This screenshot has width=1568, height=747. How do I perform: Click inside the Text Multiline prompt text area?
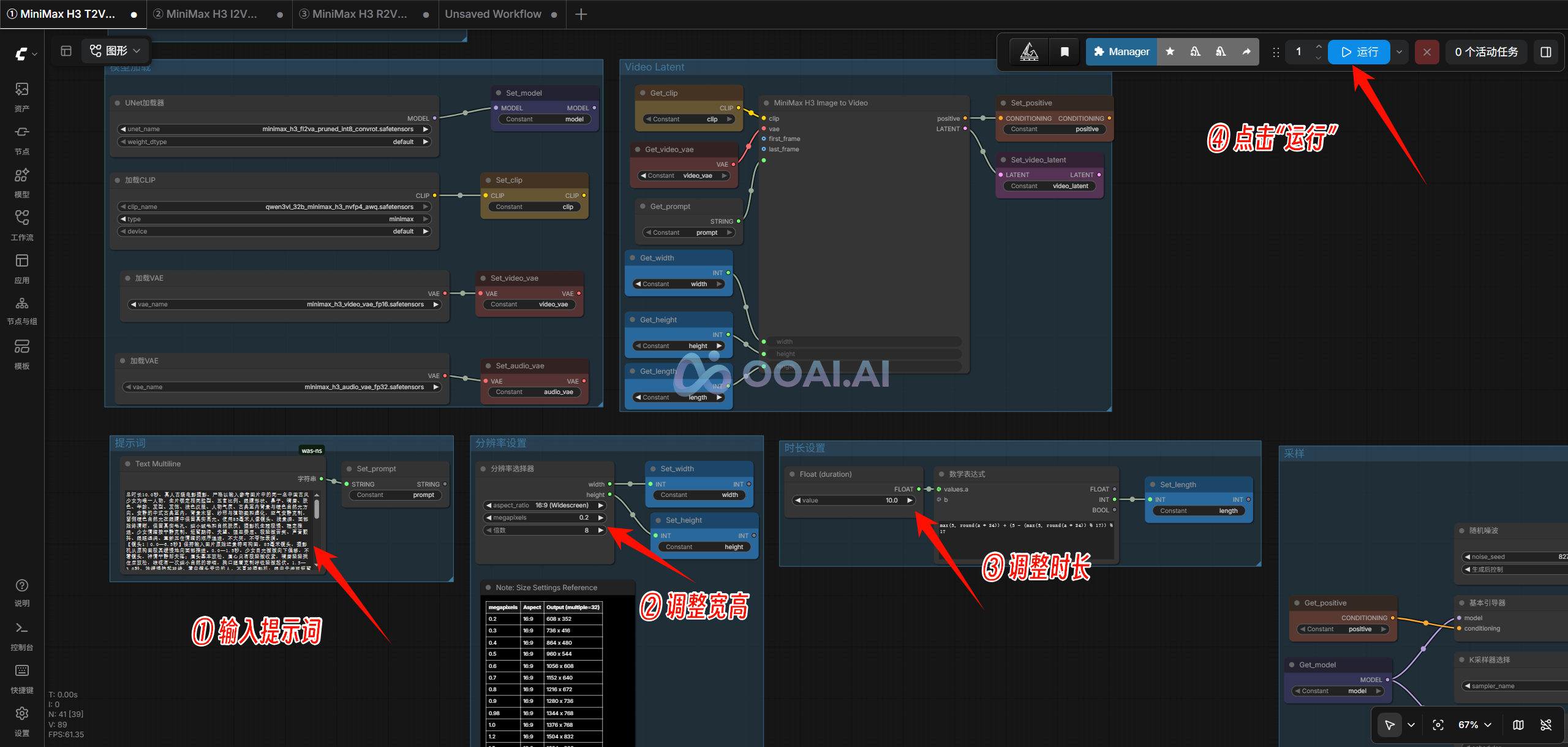coord(218,530)
